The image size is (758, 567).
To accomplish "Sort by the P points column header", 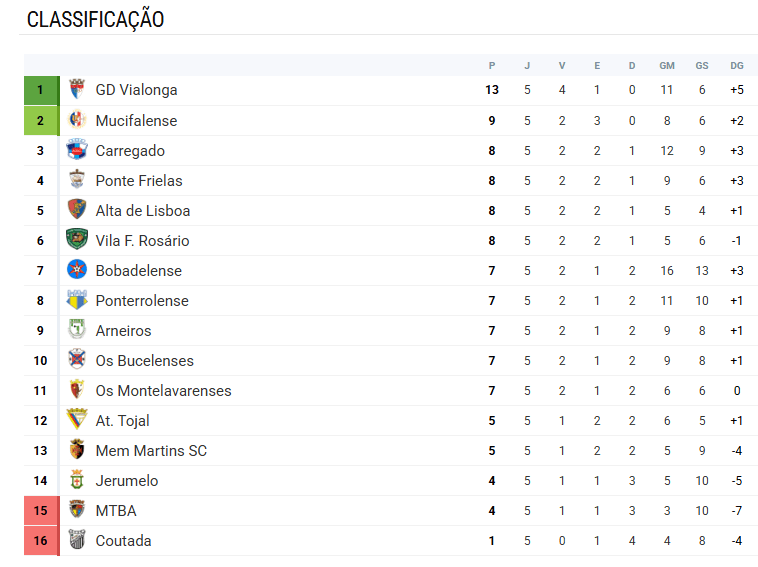I will coord(492,66).
